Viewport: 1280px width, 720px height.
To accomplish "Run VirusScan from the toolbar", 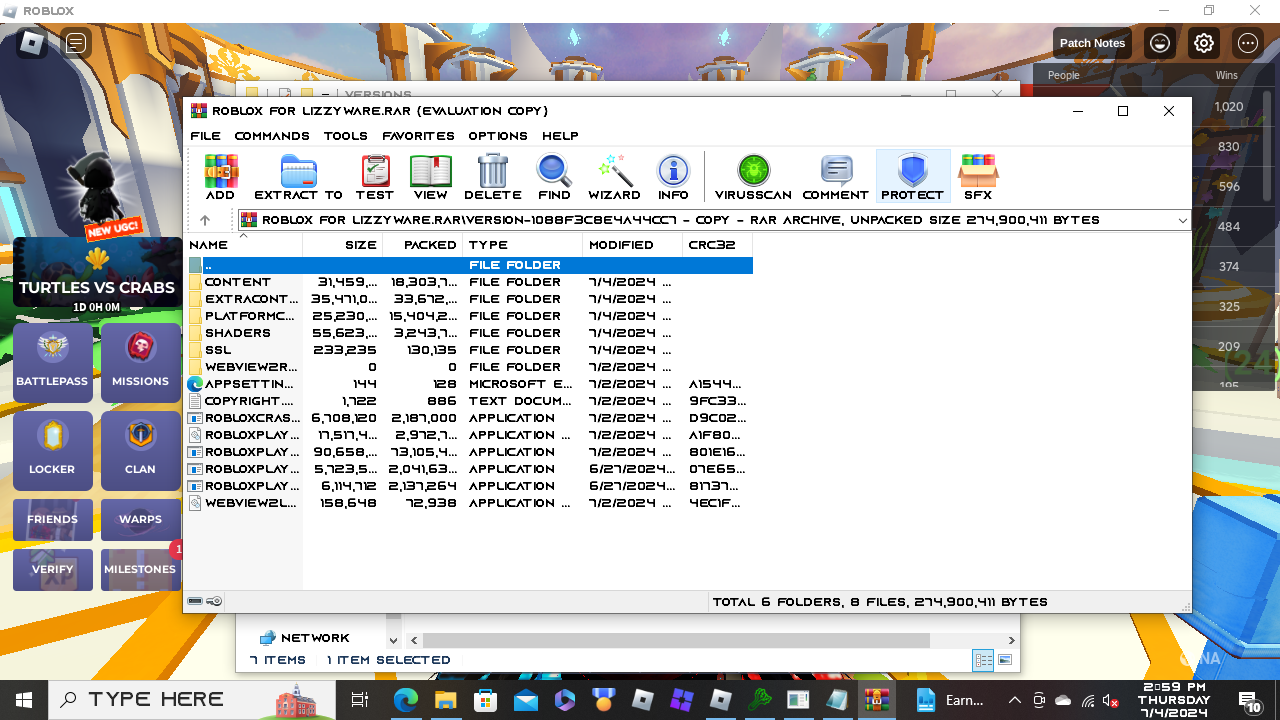I will tap(753, 177).
